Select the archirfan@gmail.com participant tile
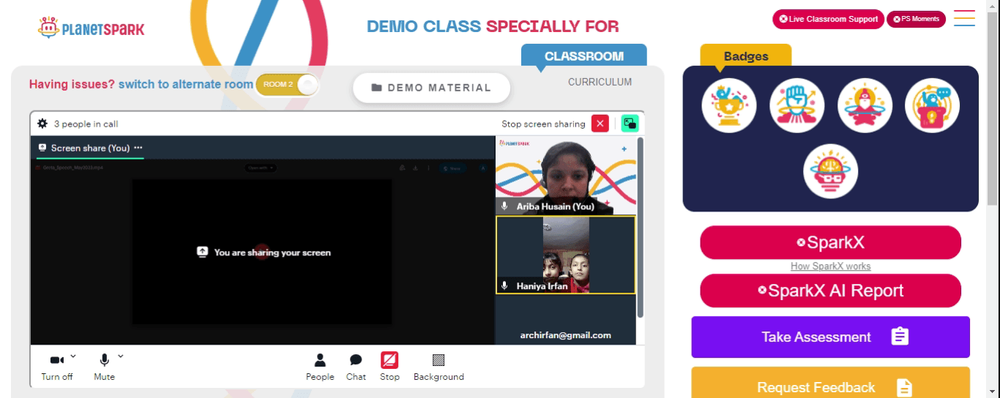The width and height of the screenshot is (1000, 398). [x=566, y=320]
